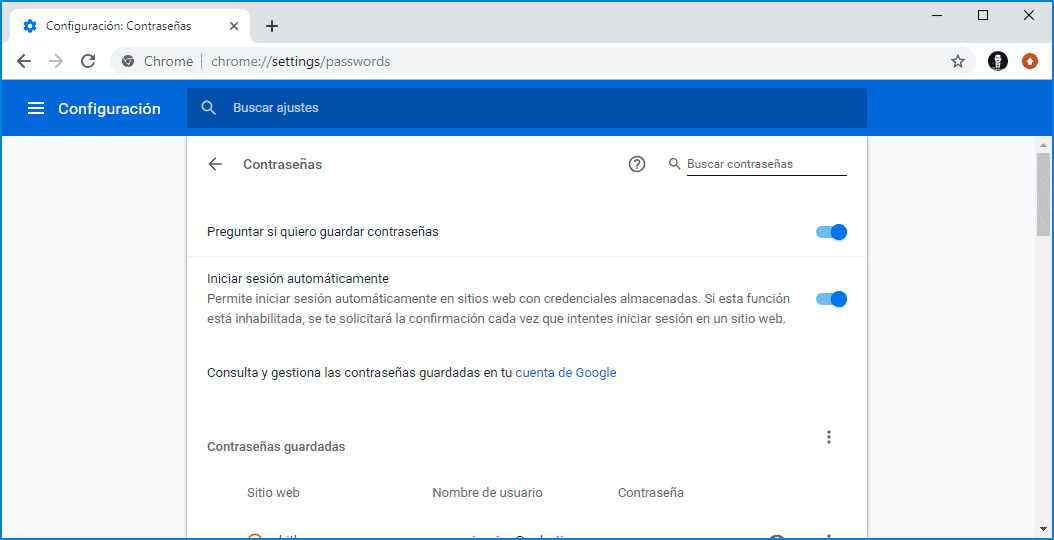This screenshot has height=540, width=1054.
Task: Bookmark this page with the star
Action: pos(958,61)
